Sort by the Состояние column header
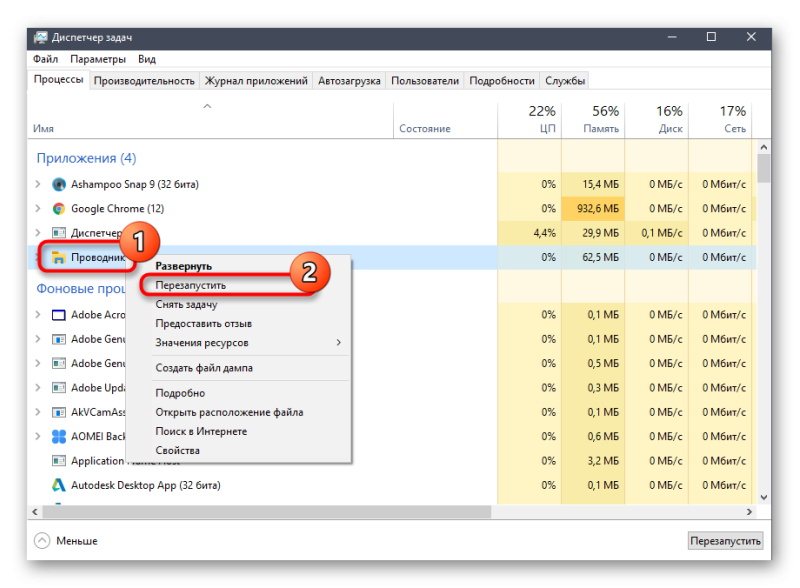800x588 pixels. tap(445, 120)
